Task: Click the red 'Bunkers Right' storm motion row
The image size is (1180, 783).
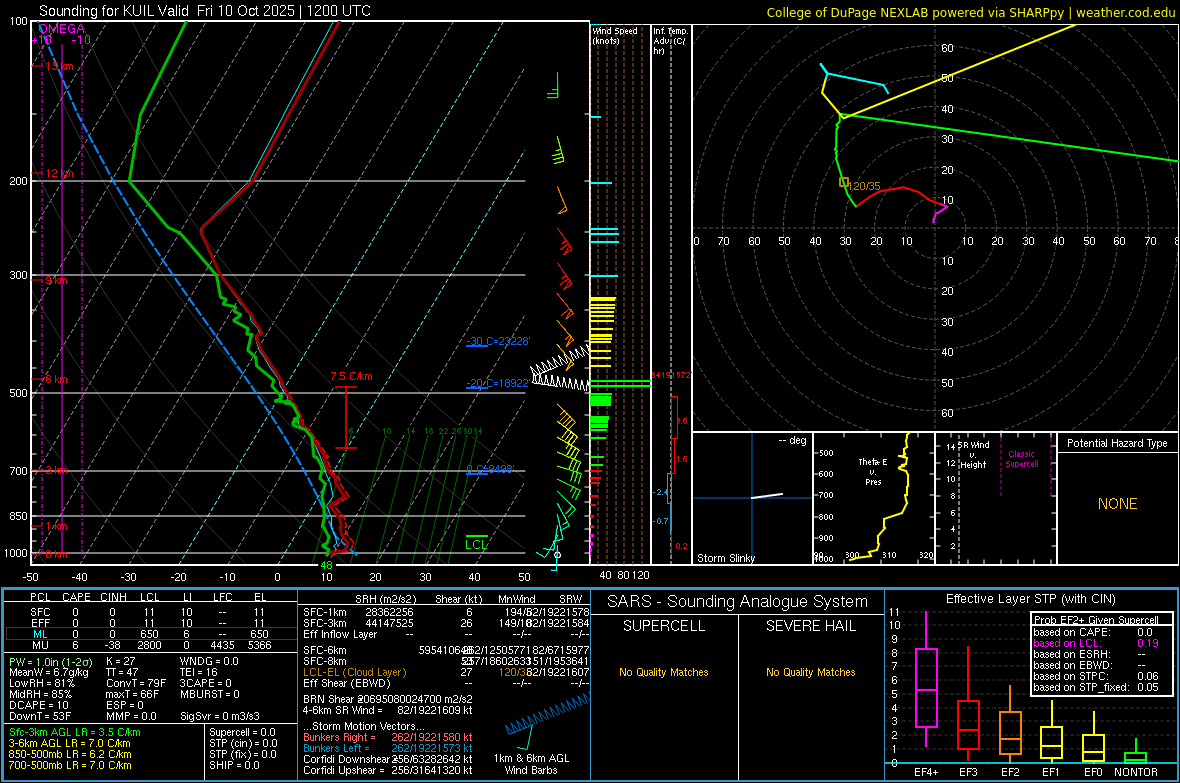Action: point(388,737)
